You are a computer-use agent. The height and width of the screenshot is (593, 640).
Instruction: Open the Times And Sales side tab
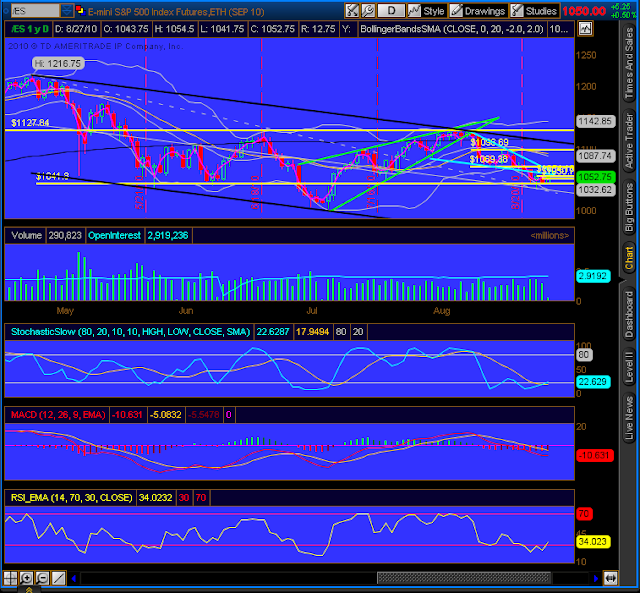tap(629, 63)
